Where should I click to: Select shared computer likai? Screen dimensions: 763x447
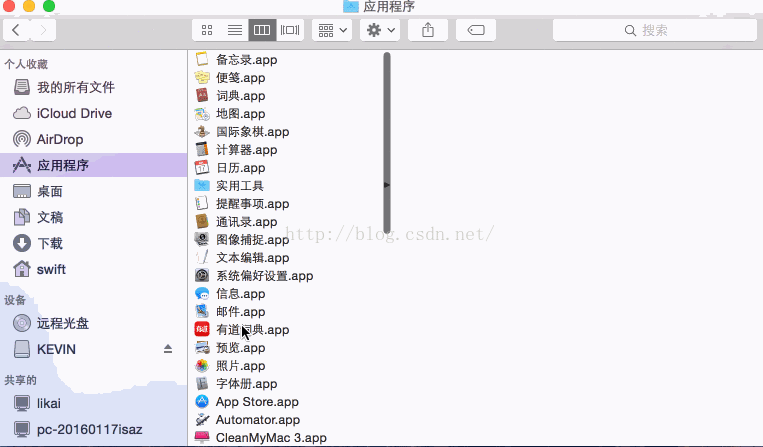point(93,403)
